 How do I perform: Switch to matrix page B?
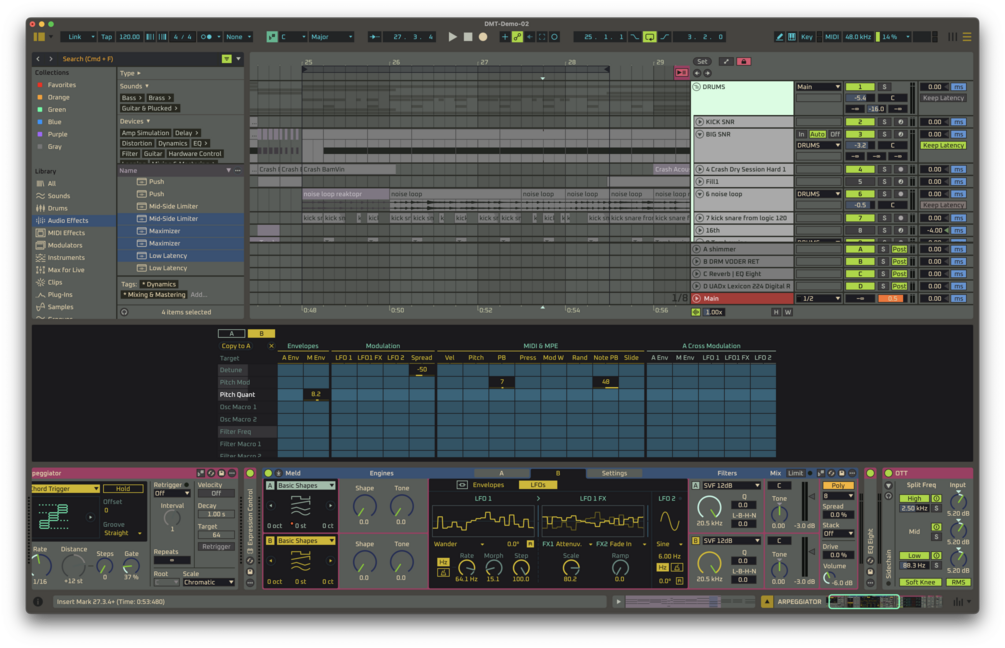261,333
